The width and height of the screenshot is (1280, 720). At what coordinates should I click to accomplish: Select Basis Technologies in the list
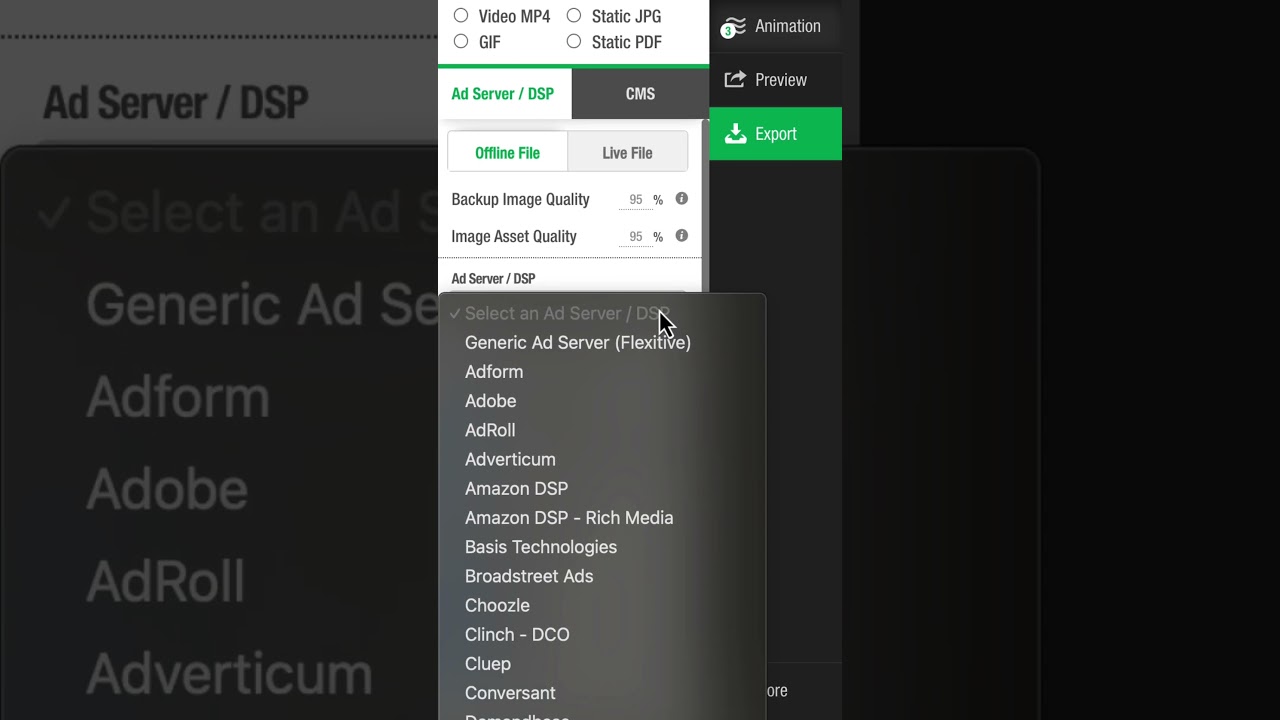(602, 547)
